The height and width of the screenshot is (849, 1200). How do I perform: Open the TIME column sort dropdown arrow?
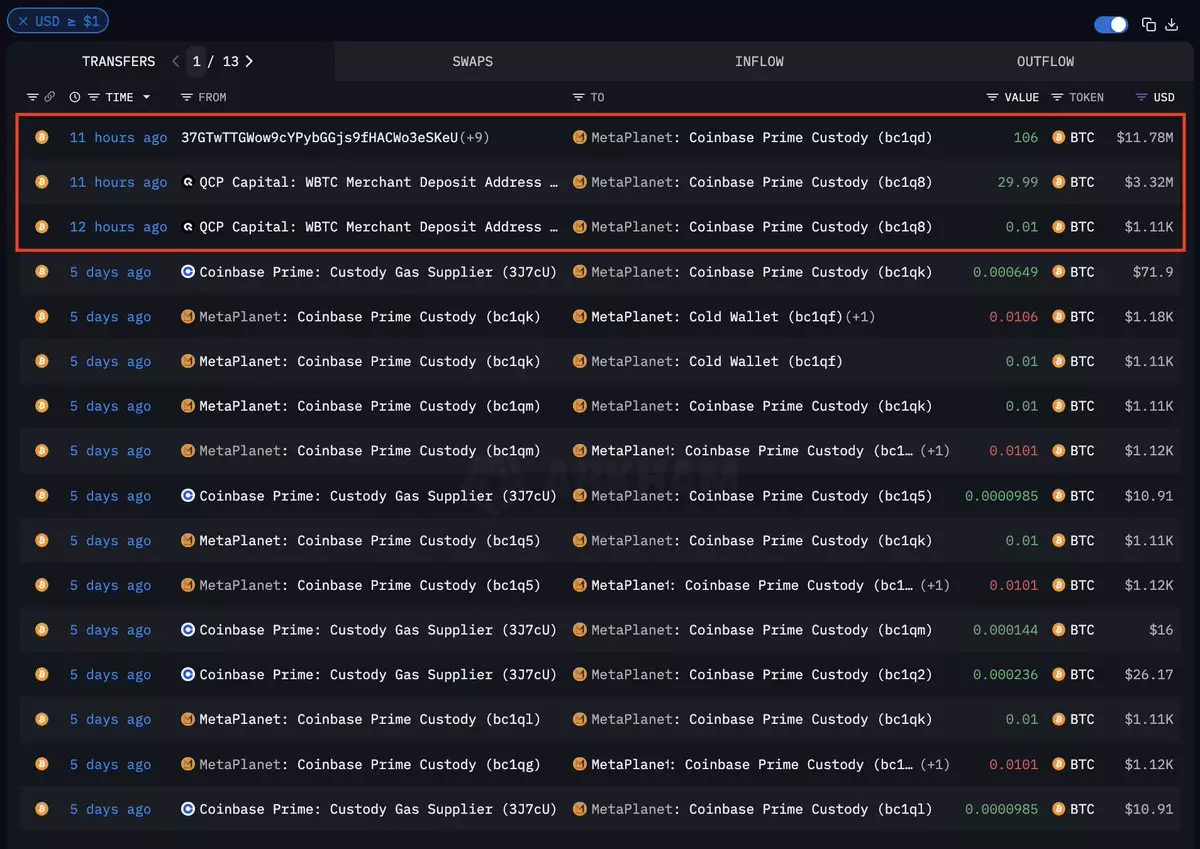coord(146,97)
